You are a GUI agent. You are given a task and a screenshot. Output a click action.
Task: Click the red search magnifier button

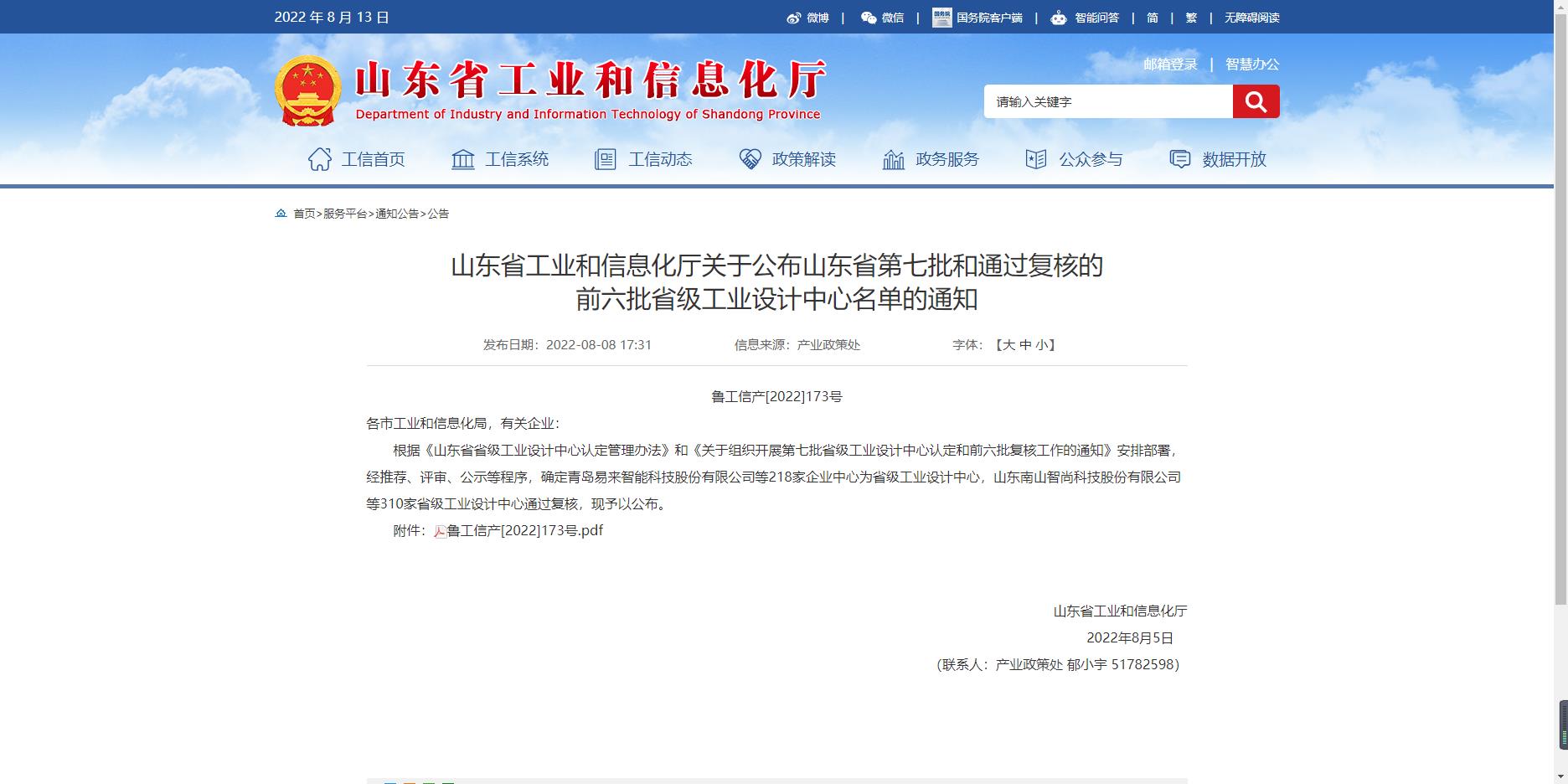click(1255, 101)
